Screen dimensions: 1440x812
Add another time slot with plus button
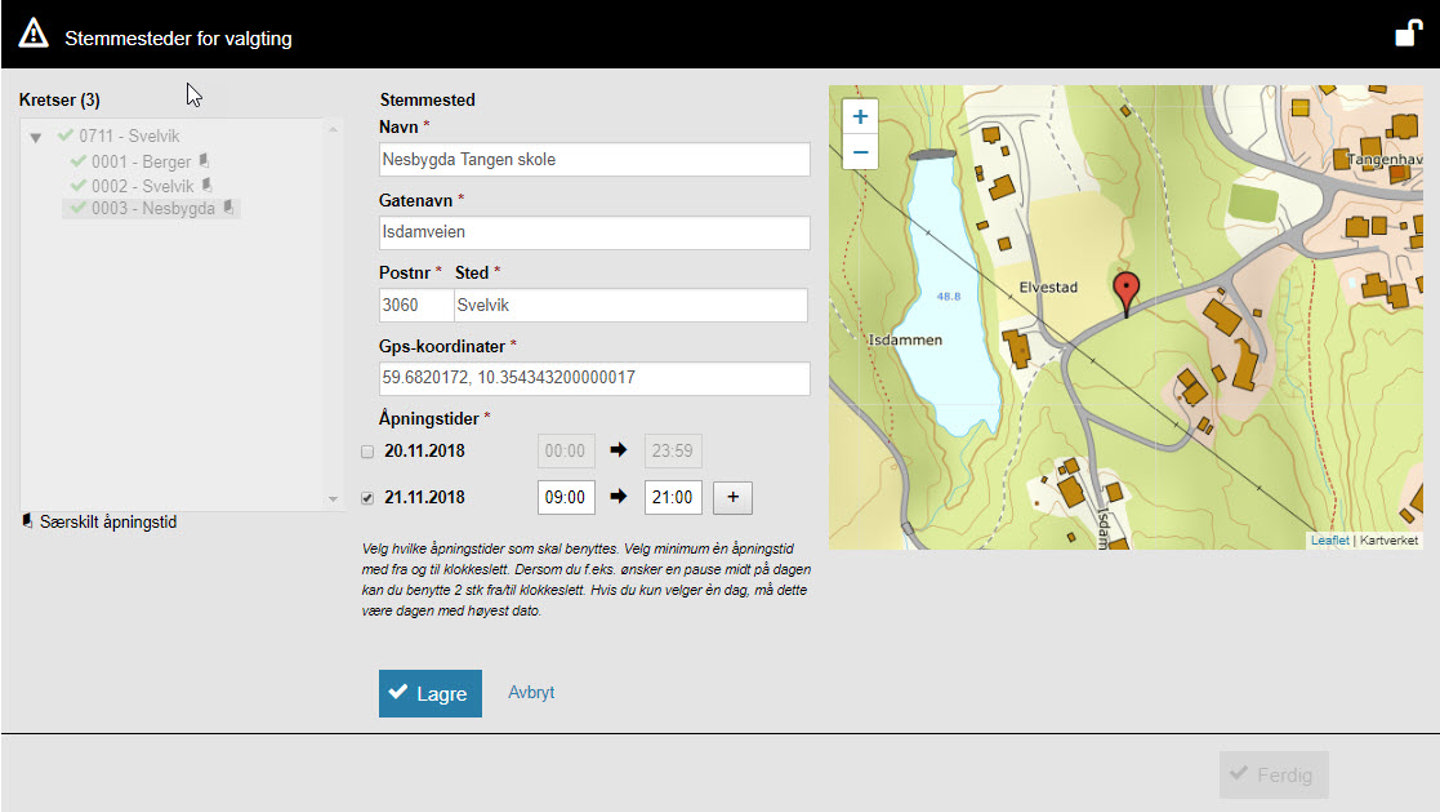coord(732,498)
